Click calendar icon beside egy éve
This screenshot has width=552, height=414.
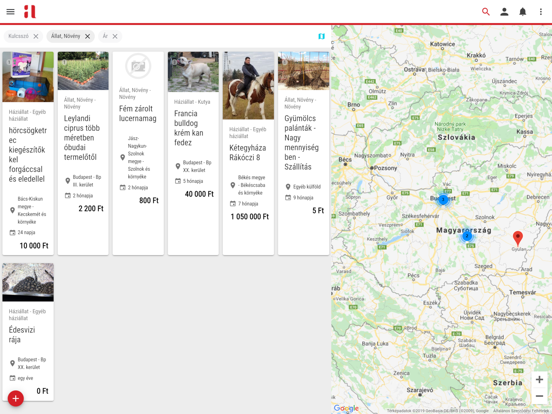tap(12, 378)
